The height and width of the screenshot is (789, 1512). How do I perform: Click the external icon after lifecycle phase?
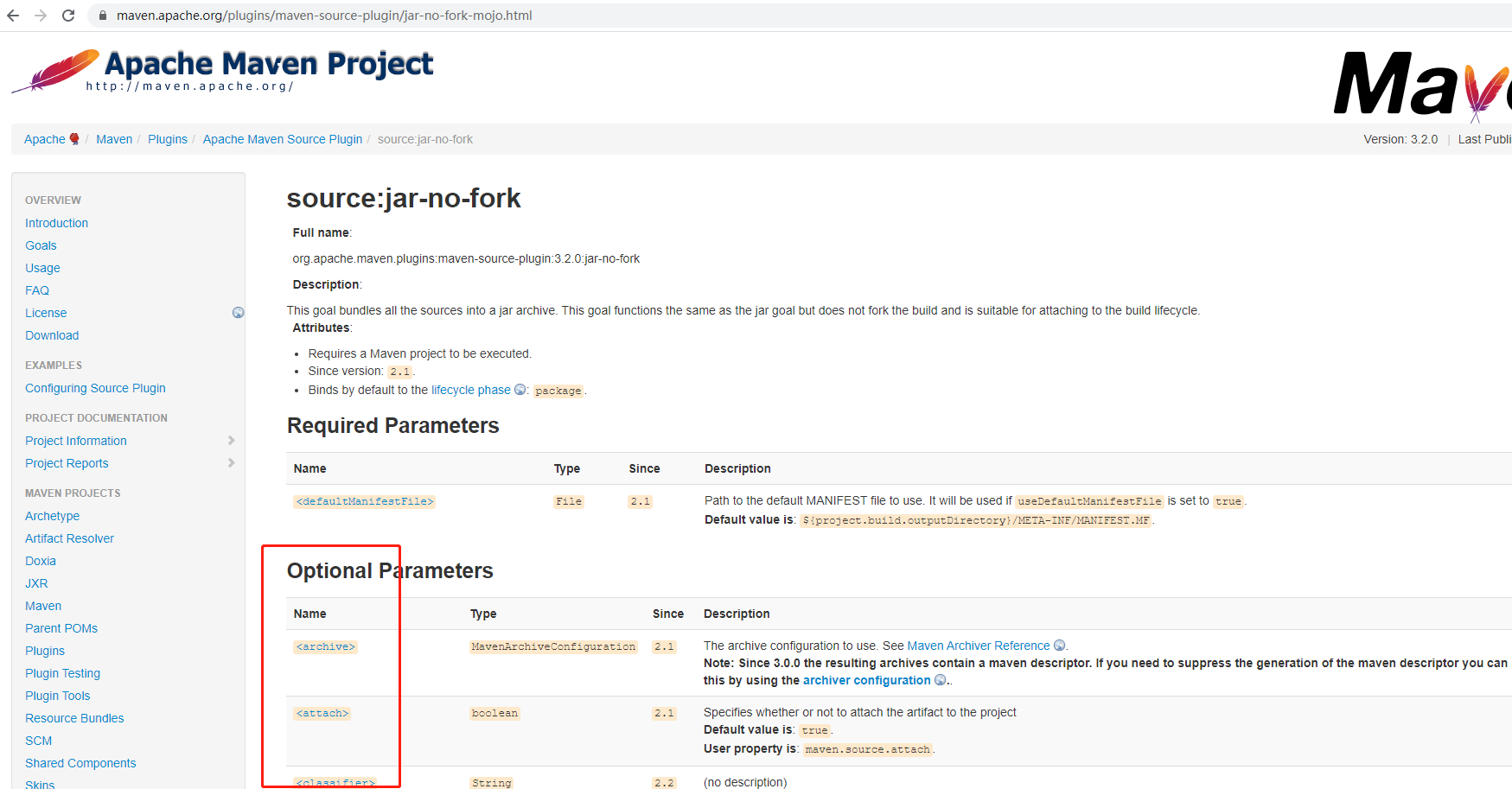[520, 390]
